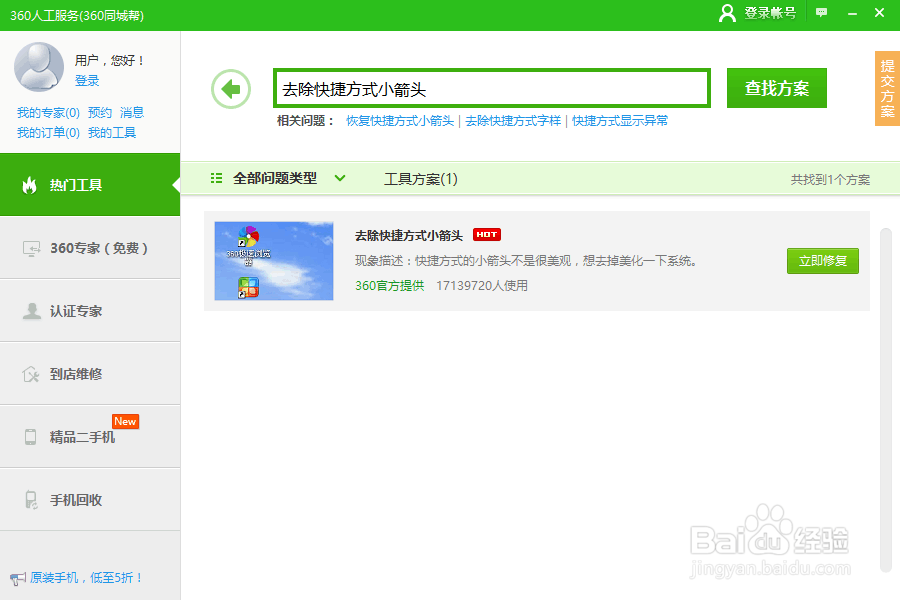Image resolution: width=900 pixels, height=600 pixels.
Task: Minimize the 360人工服务 window
Action: pyautogui.click(x=852, y=13)
